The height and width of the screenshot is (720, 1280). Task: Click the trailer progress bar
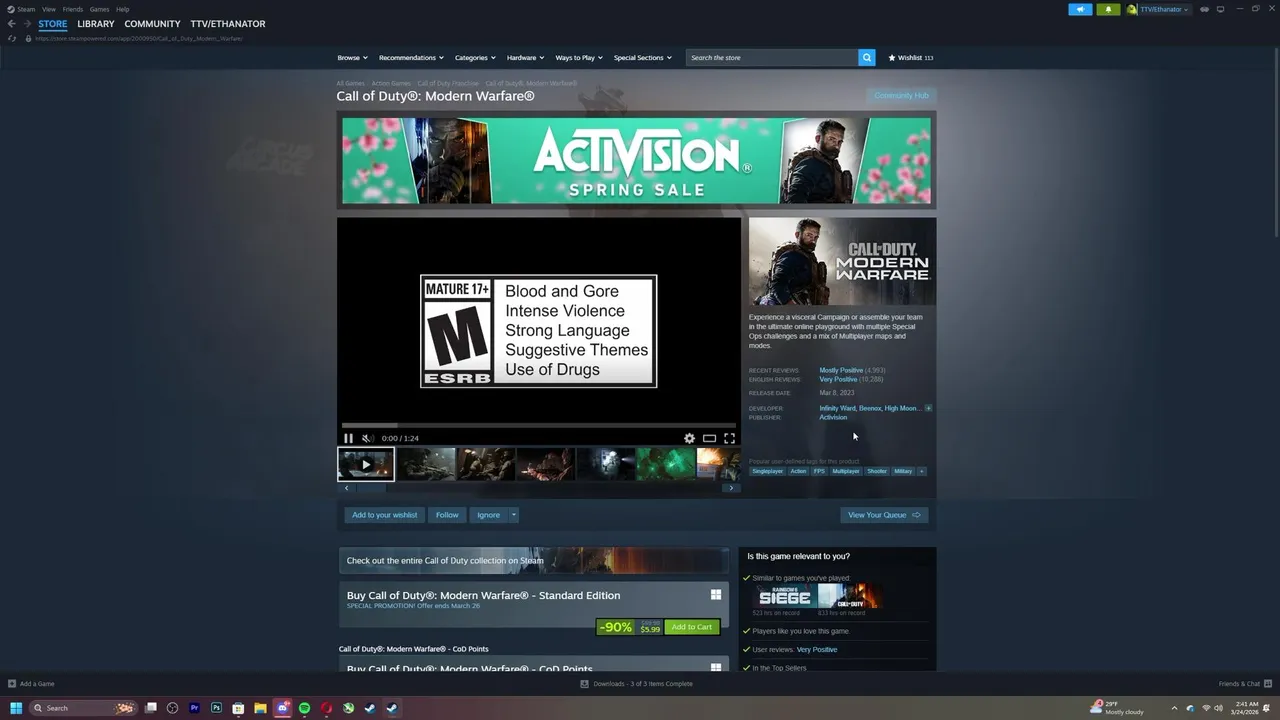pyautogui.click(x=539, y=426)
